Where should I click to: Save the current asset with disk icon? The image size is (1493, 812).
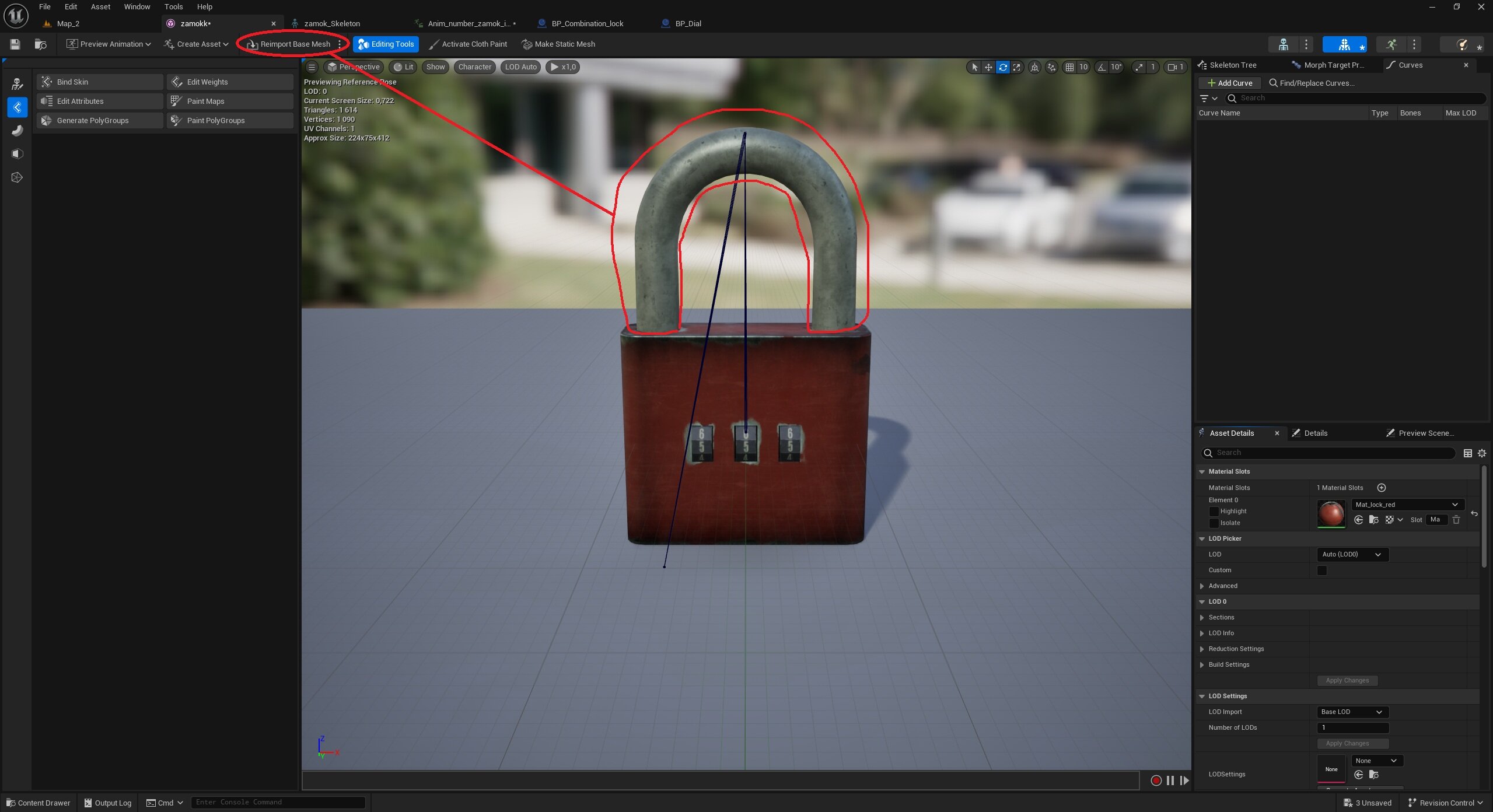click(x=15, y=44)
